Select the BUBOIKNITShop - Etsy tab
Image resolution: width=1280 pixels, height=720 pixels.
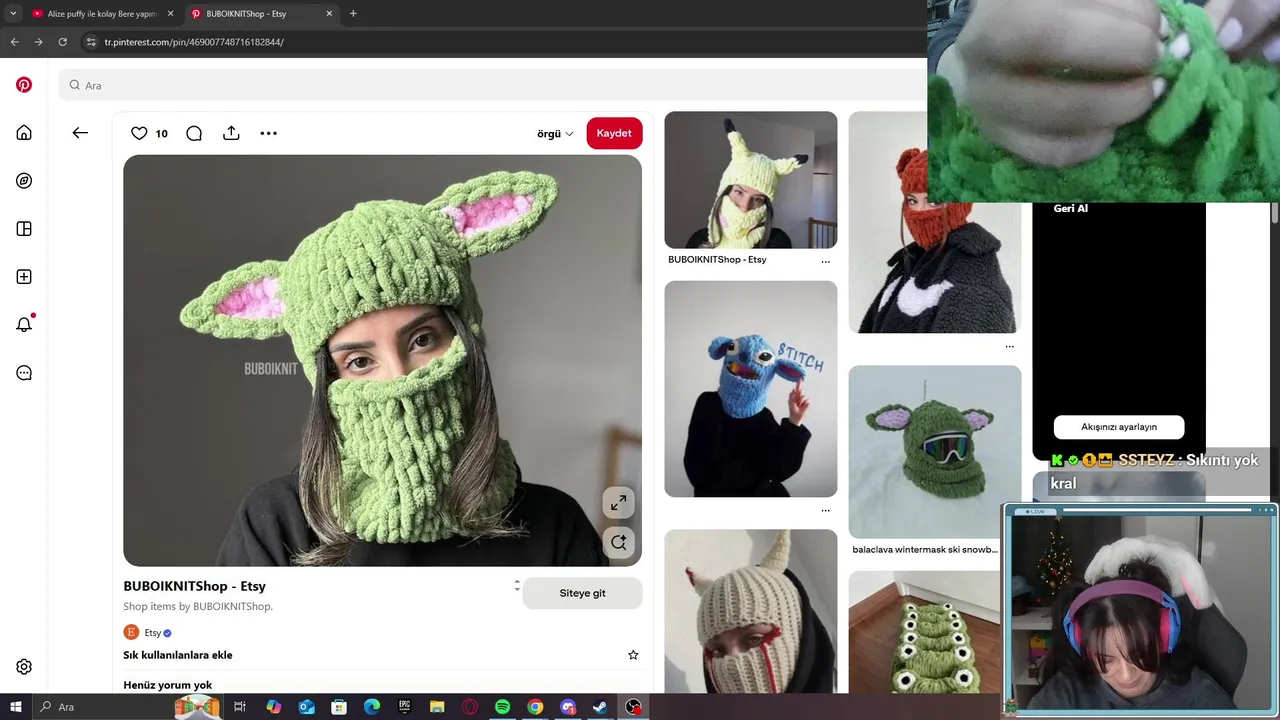[x=262, y=14]
